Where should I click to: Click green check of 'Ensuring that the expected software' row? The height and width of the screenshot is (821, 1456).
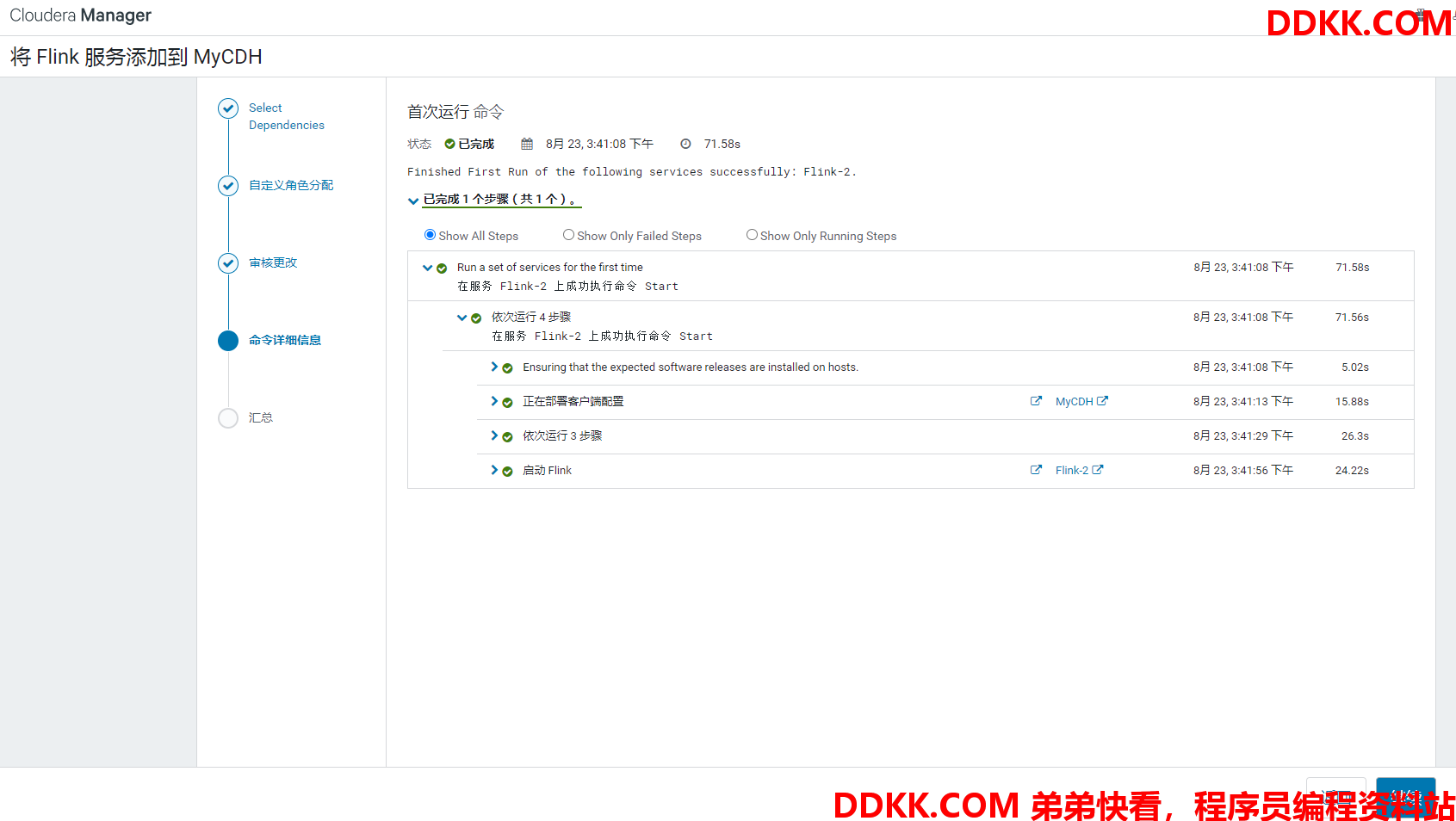[x=507, y=368]
